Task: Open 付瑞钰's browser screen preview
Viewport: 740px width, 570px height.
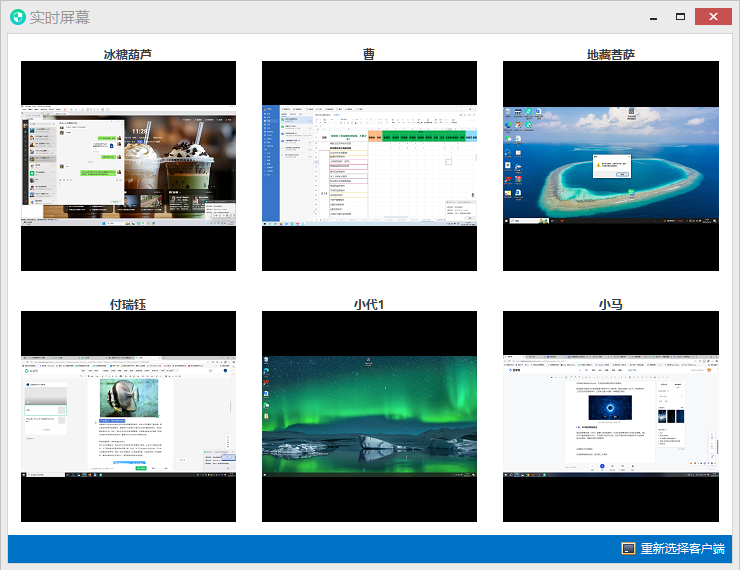Action: [128, 416]
